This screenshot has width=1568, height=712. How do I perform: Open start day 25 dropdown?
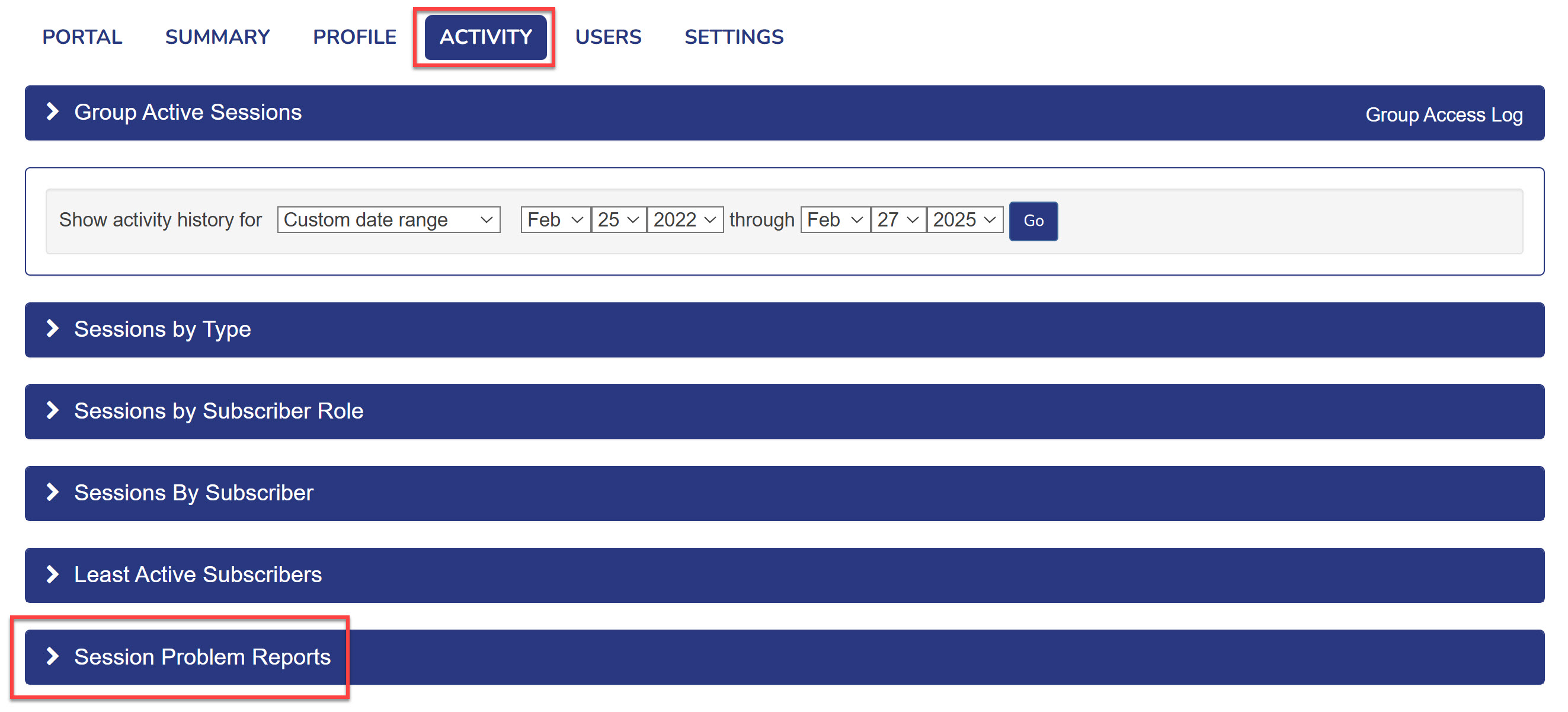point(618,220)
